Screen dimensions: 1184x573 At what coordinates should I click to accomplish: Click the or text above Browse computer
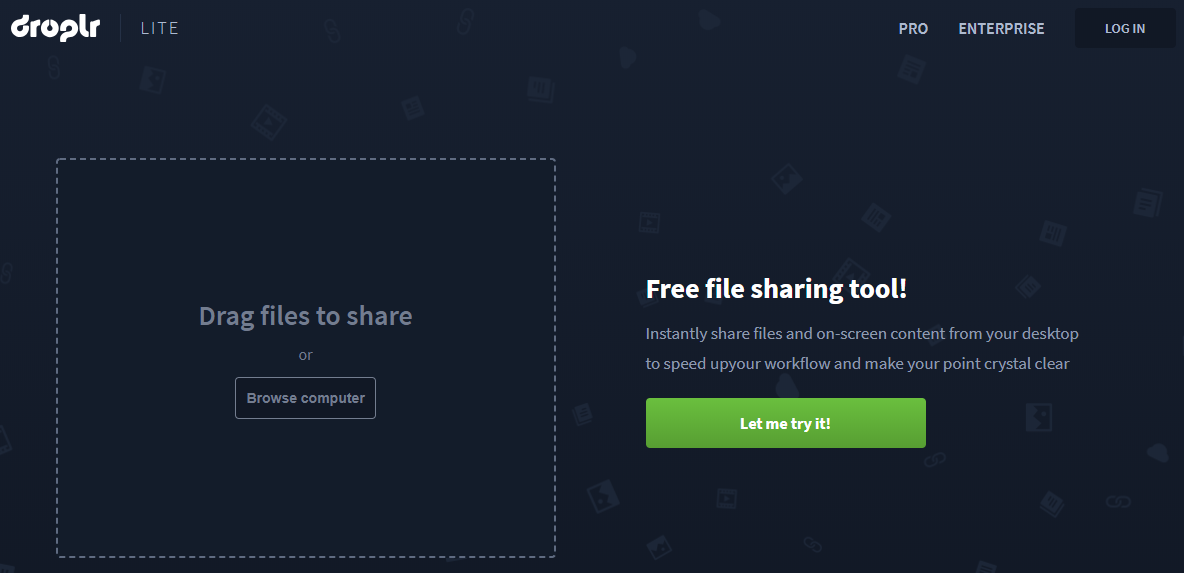coord(305,355)
